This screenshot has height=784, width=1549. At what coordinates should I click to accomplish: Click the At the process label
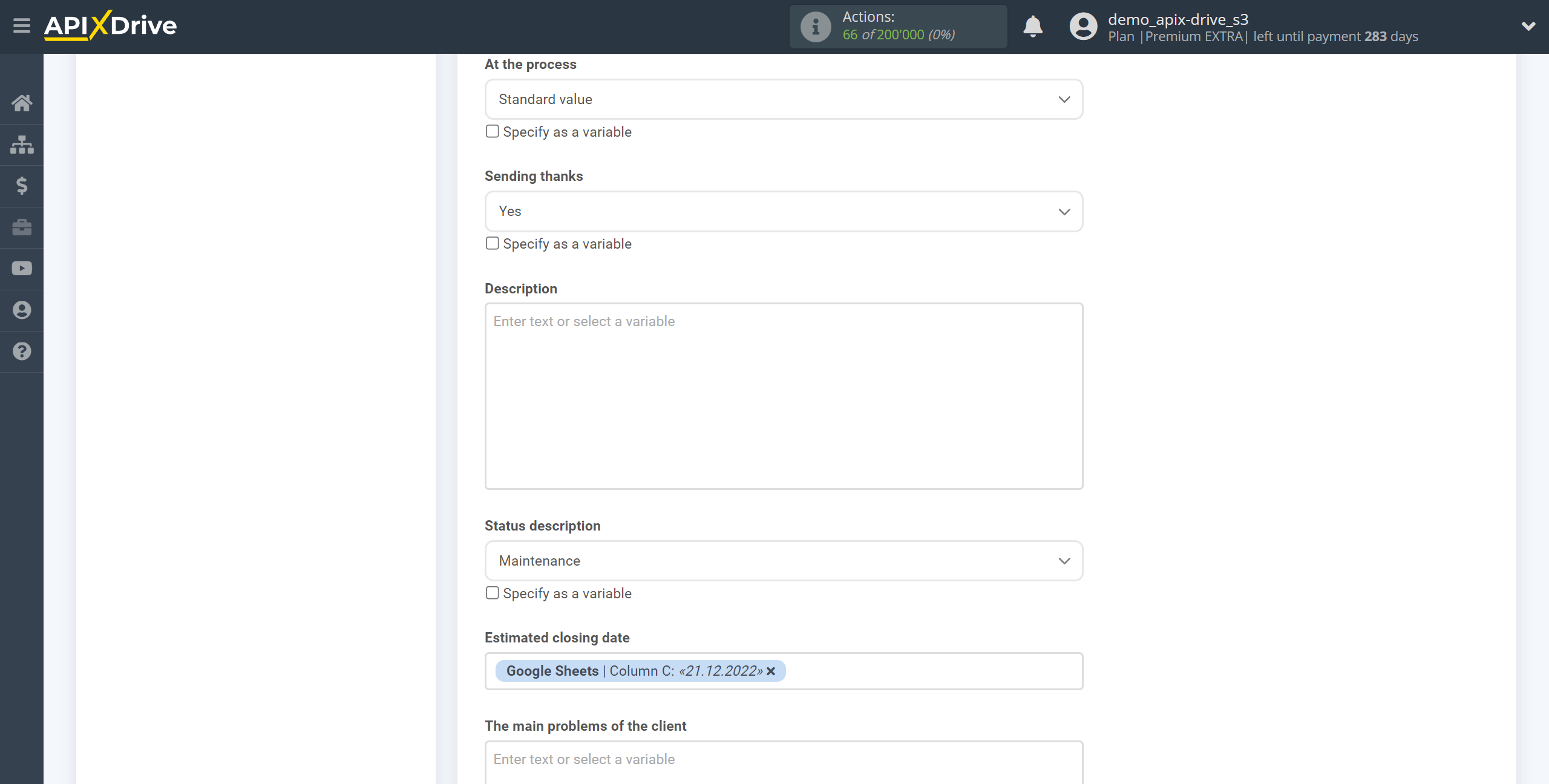530,64
